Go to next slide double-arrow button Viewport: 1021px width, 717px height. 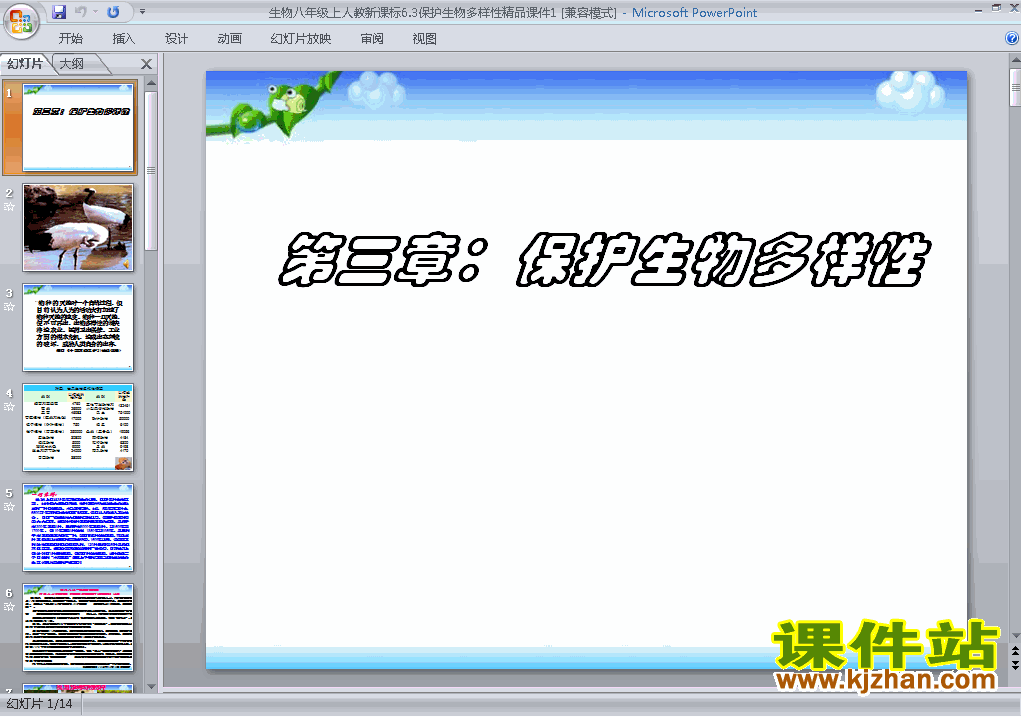point(1015,664)
